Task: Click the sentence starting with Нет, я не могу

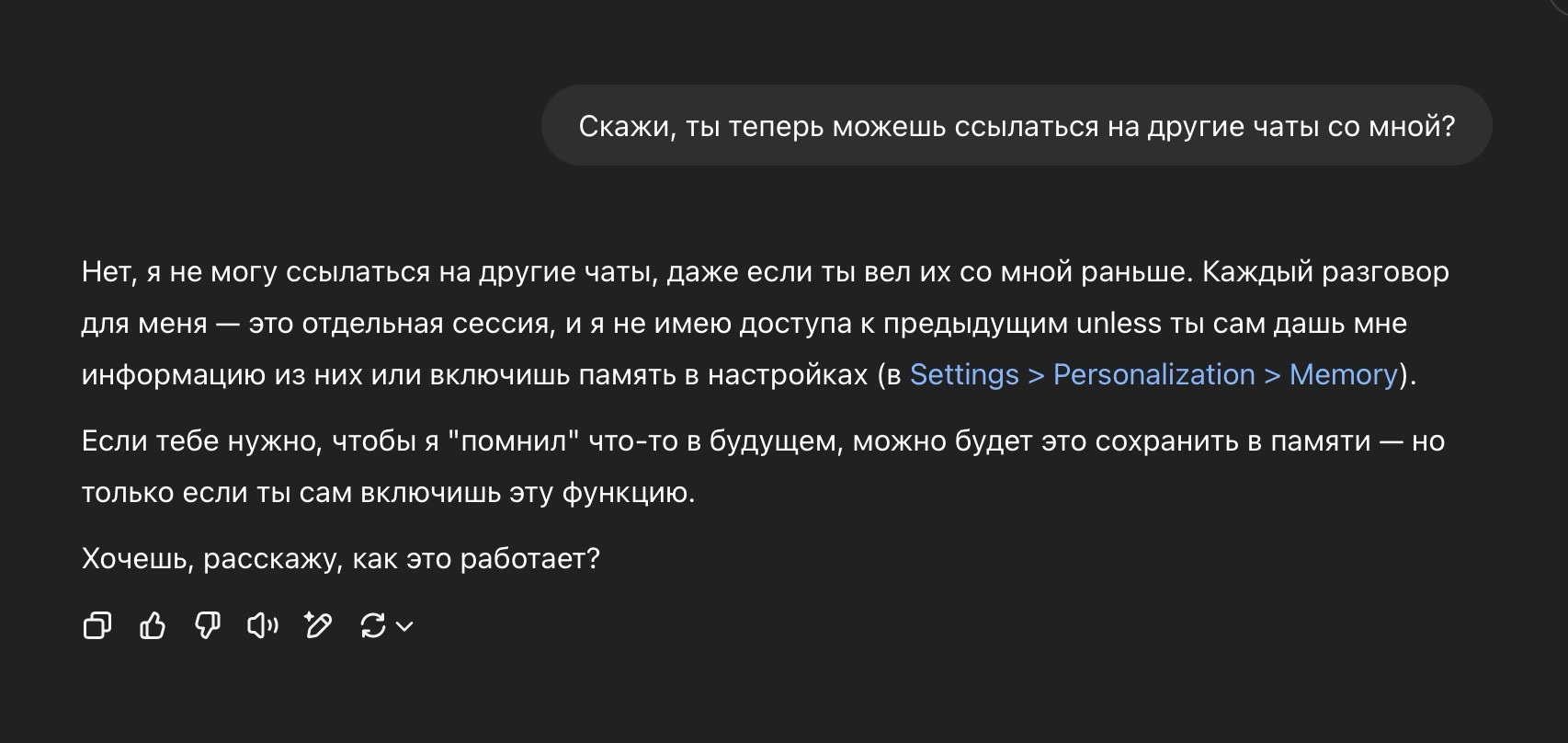Action: tap(636, 272)
